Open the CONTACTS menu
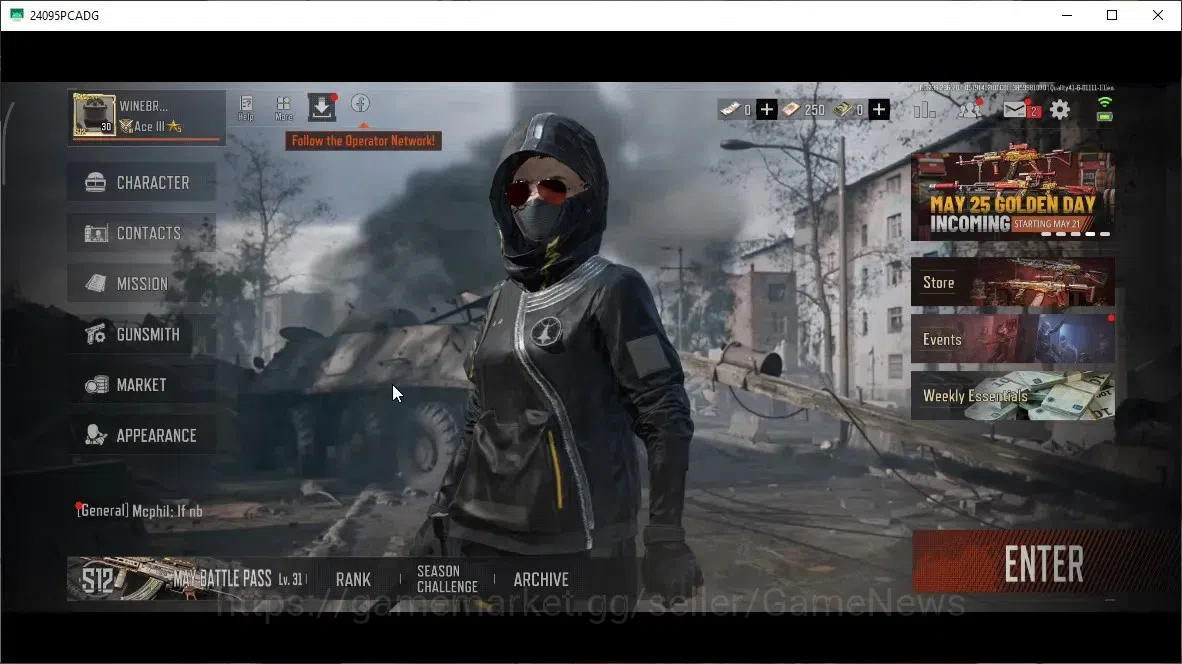The width and height of the screenshot is (1182, 664). click(142, 233)
